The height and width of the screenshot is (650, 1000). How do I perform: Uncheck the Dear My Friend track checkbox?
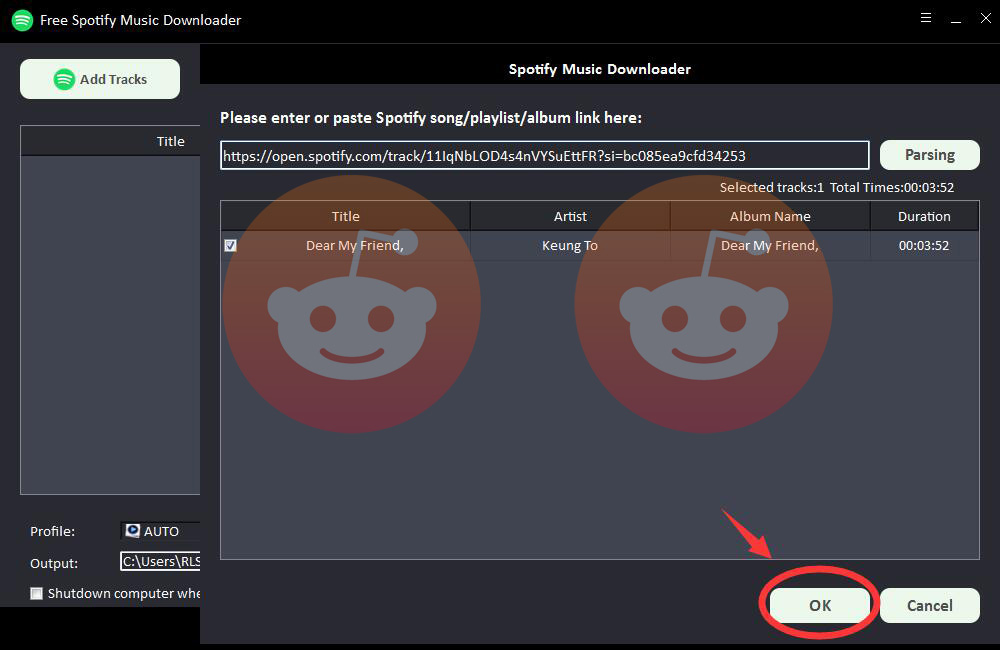click(x=231, y=245)
